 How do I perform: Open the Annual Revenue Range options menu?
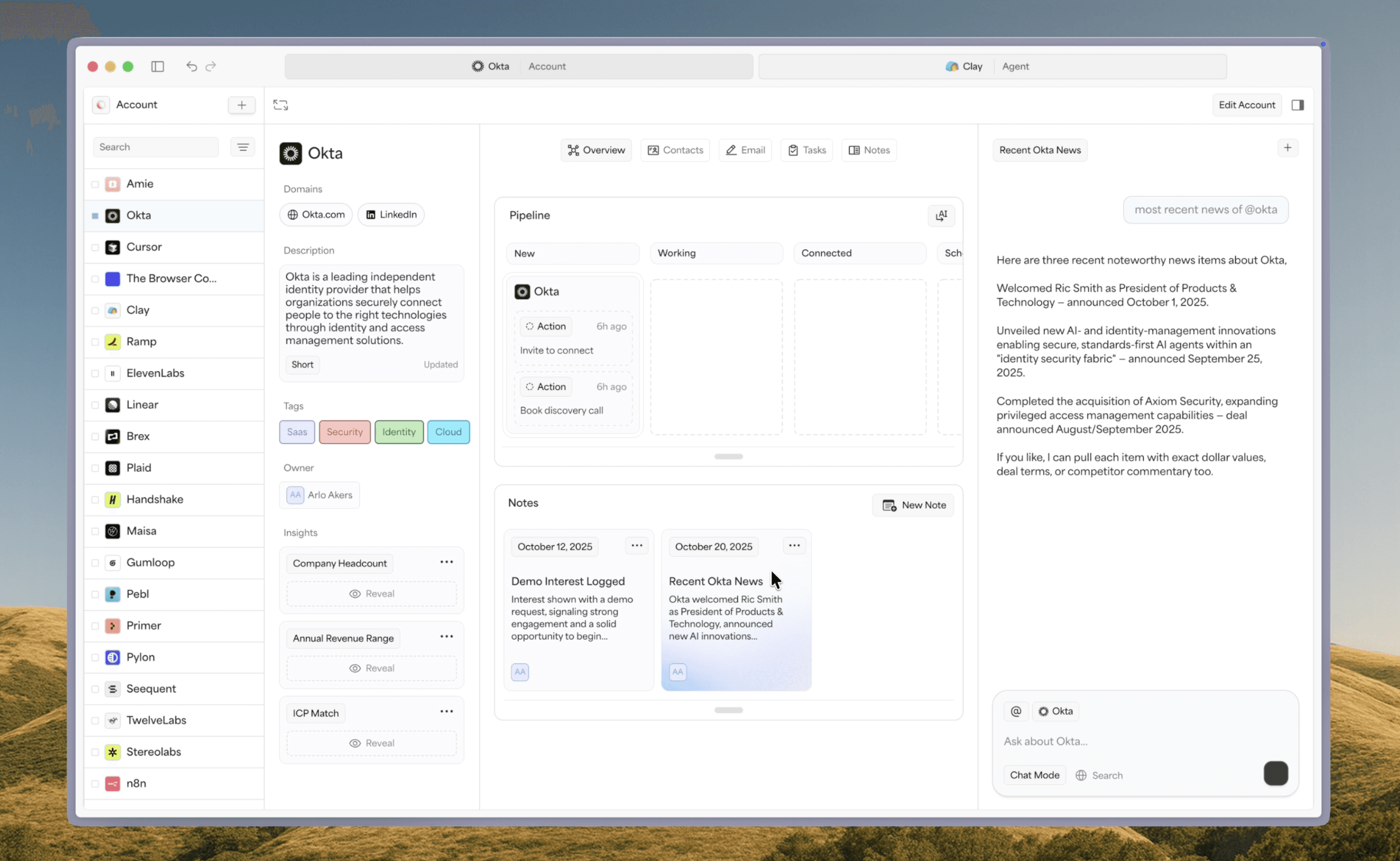point(446,636)
